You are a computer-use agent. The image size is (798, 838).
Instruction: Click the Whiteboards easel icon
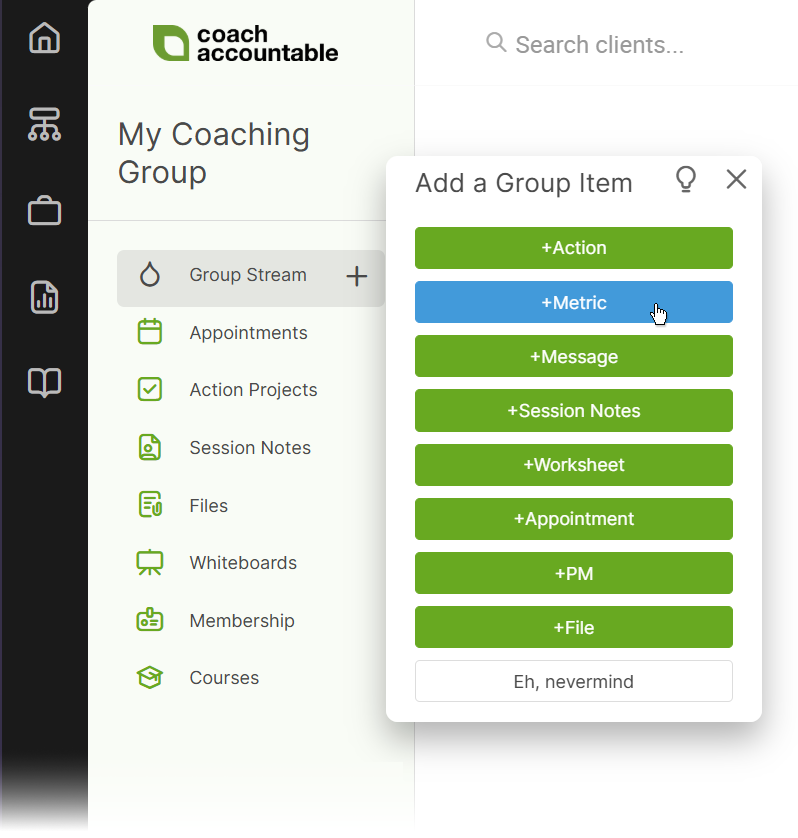(x=150, y=562)
